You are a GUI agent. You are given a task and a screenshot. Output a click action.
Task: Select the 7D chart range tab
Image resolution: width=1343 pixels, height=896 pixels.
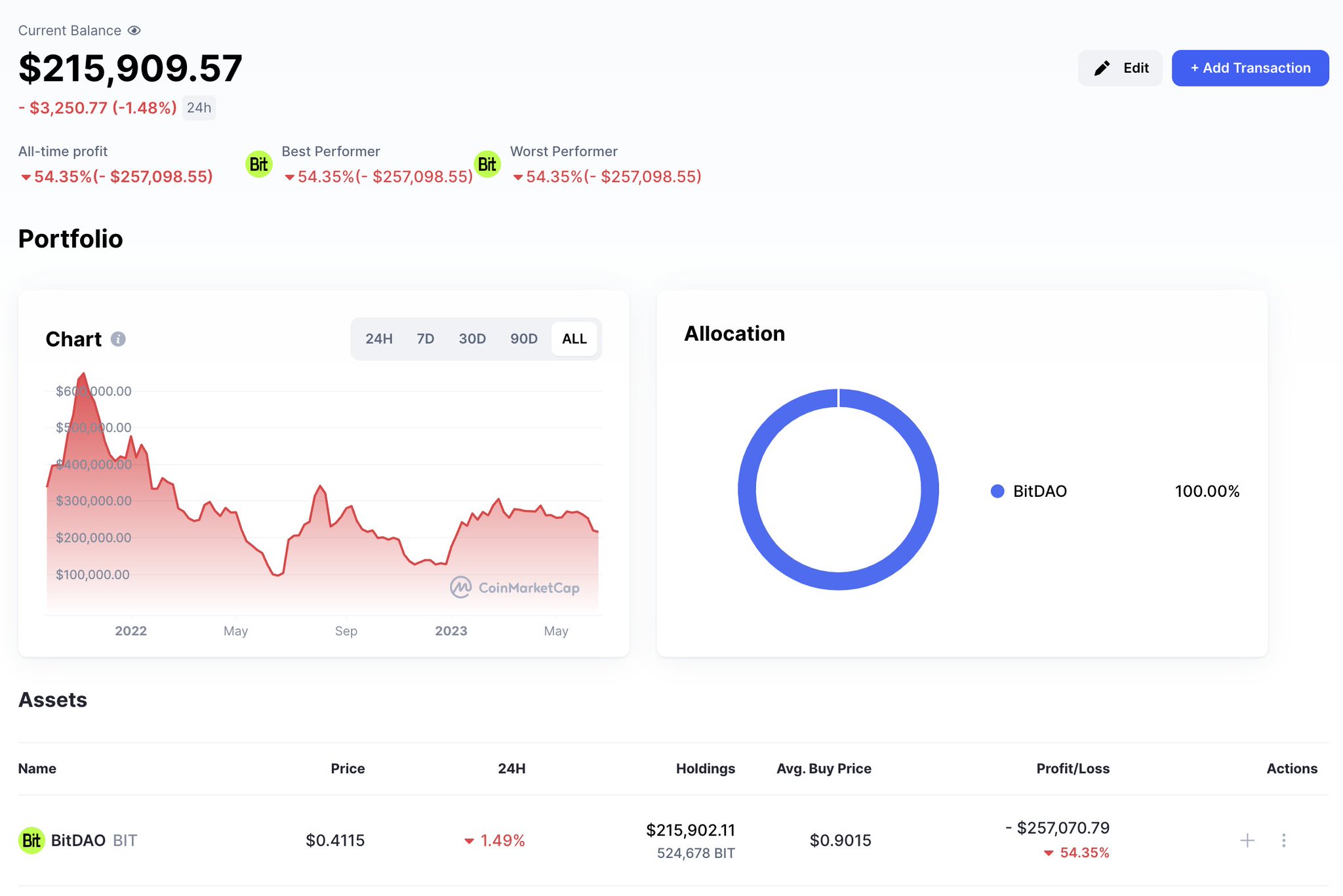pyautogui.click(x=426, y=339)
